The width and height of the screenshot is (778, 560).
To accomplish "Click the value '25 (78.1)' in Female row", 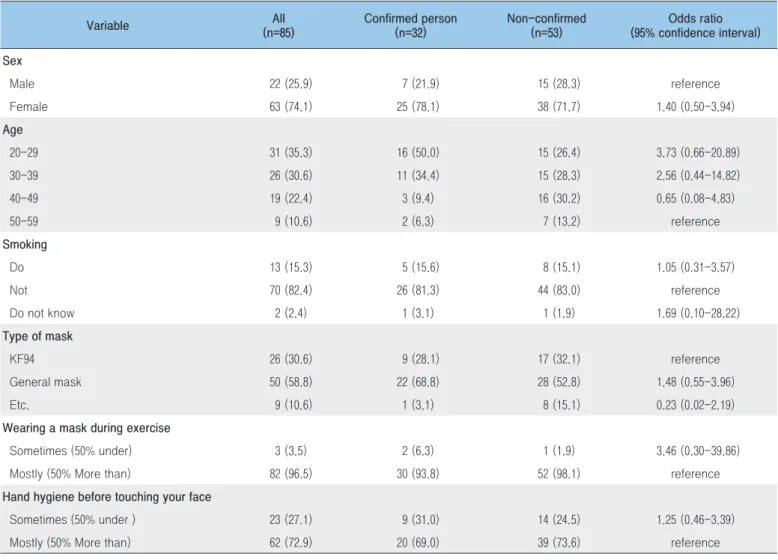I will [x=418, y=107].
